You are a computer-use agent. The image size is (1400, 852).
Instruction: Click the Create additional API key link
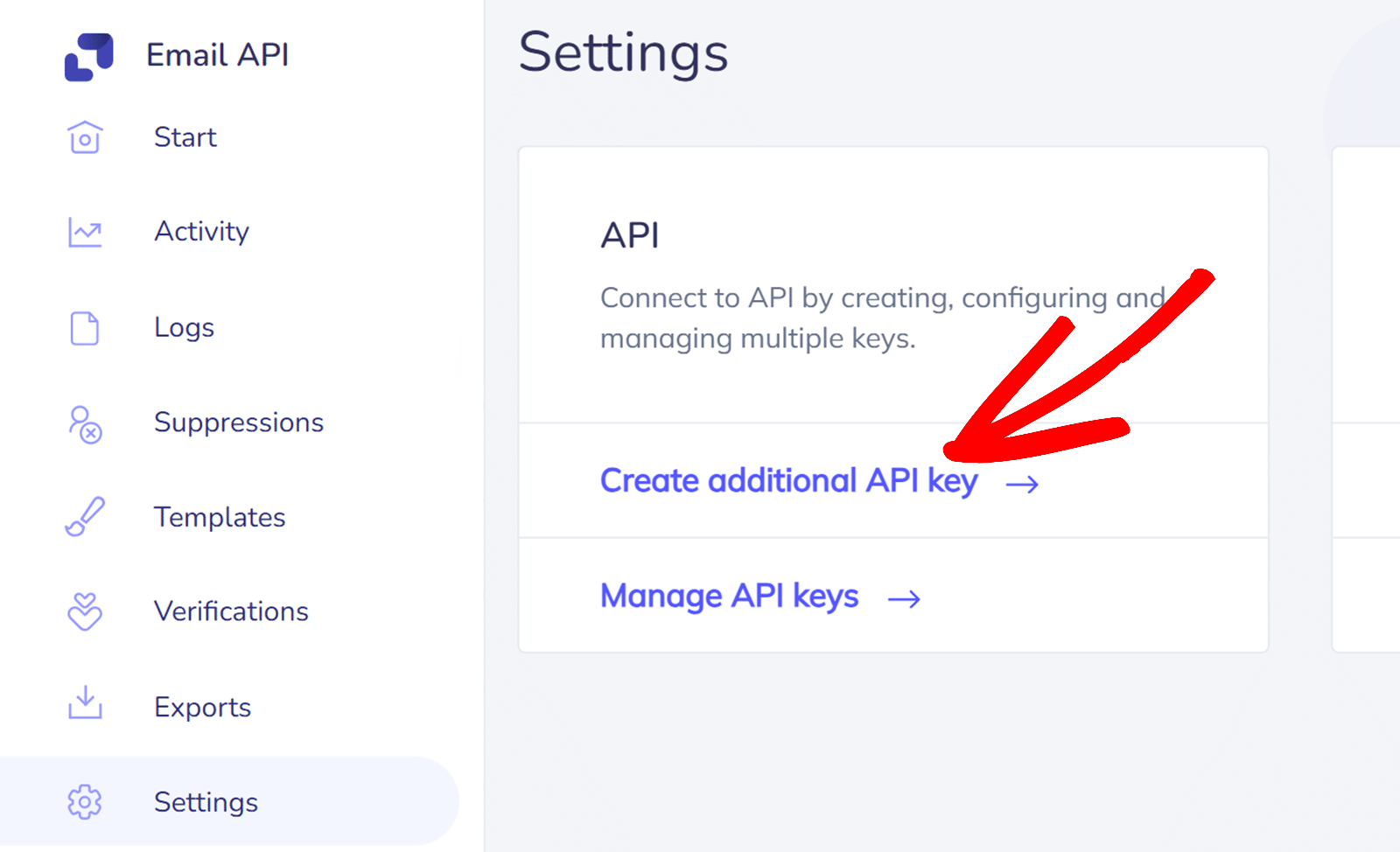coord(788,481)
